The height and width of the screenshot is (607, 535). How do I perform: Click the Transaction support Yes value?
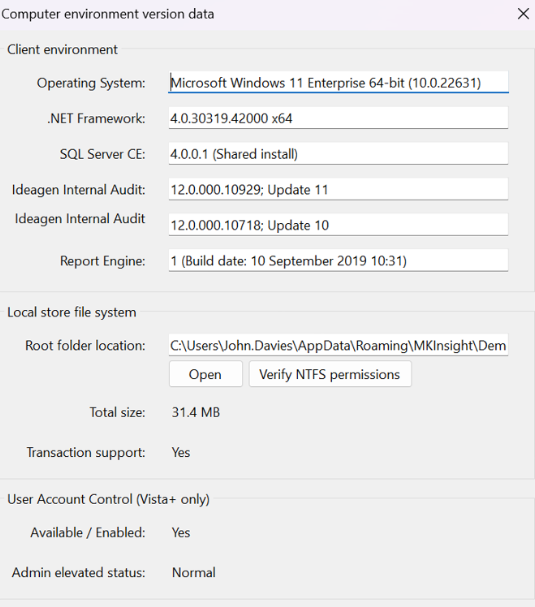point(181,452)
